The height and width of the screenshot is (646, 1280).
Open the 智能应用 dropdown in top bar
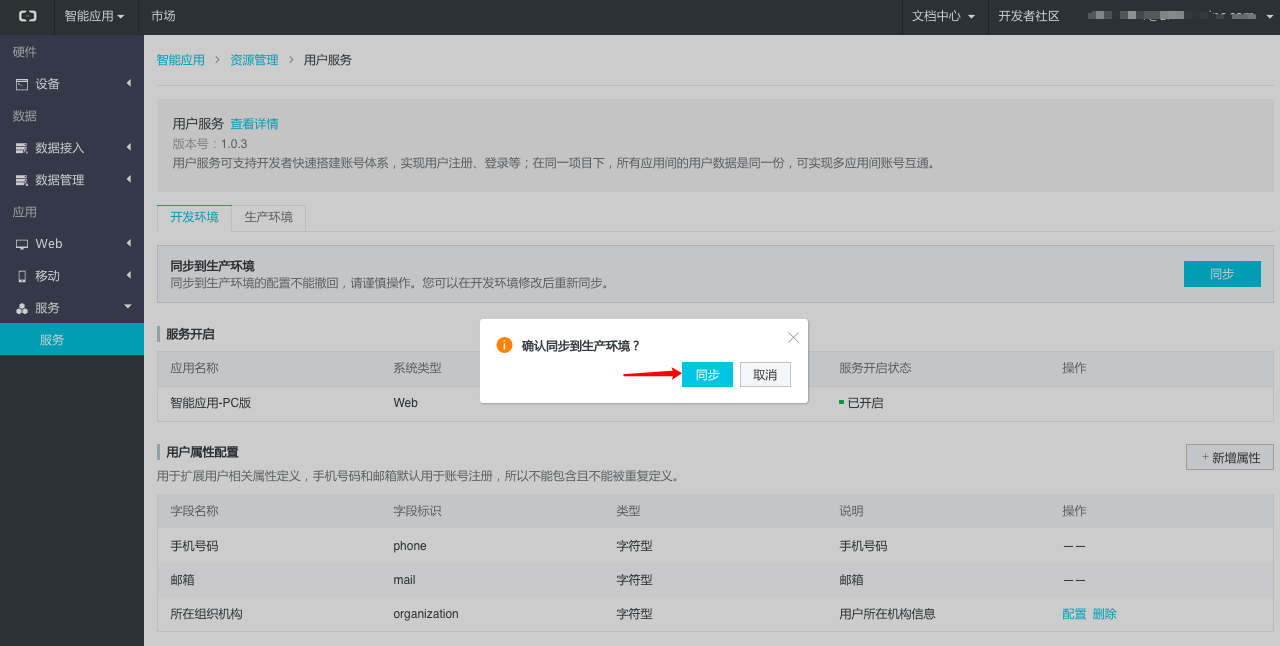click(x=95, y=16)
